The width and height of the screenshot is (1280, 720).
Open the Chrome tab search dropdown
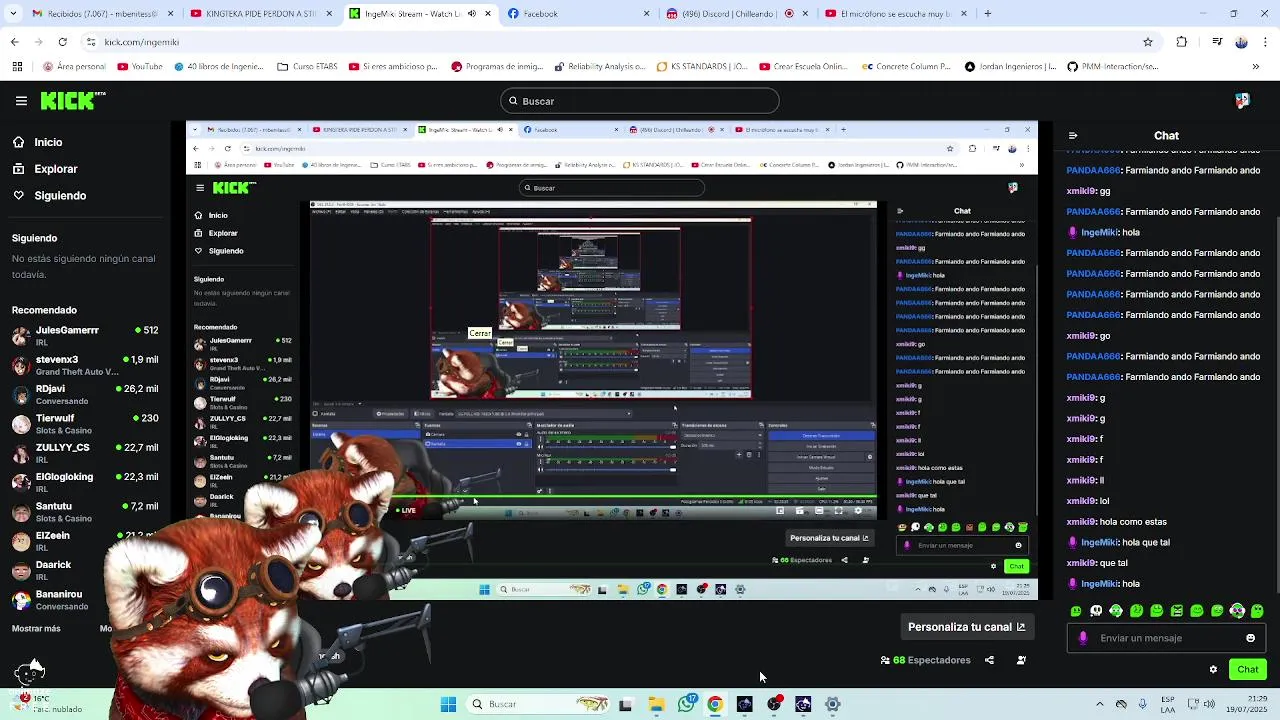[14, 14]
